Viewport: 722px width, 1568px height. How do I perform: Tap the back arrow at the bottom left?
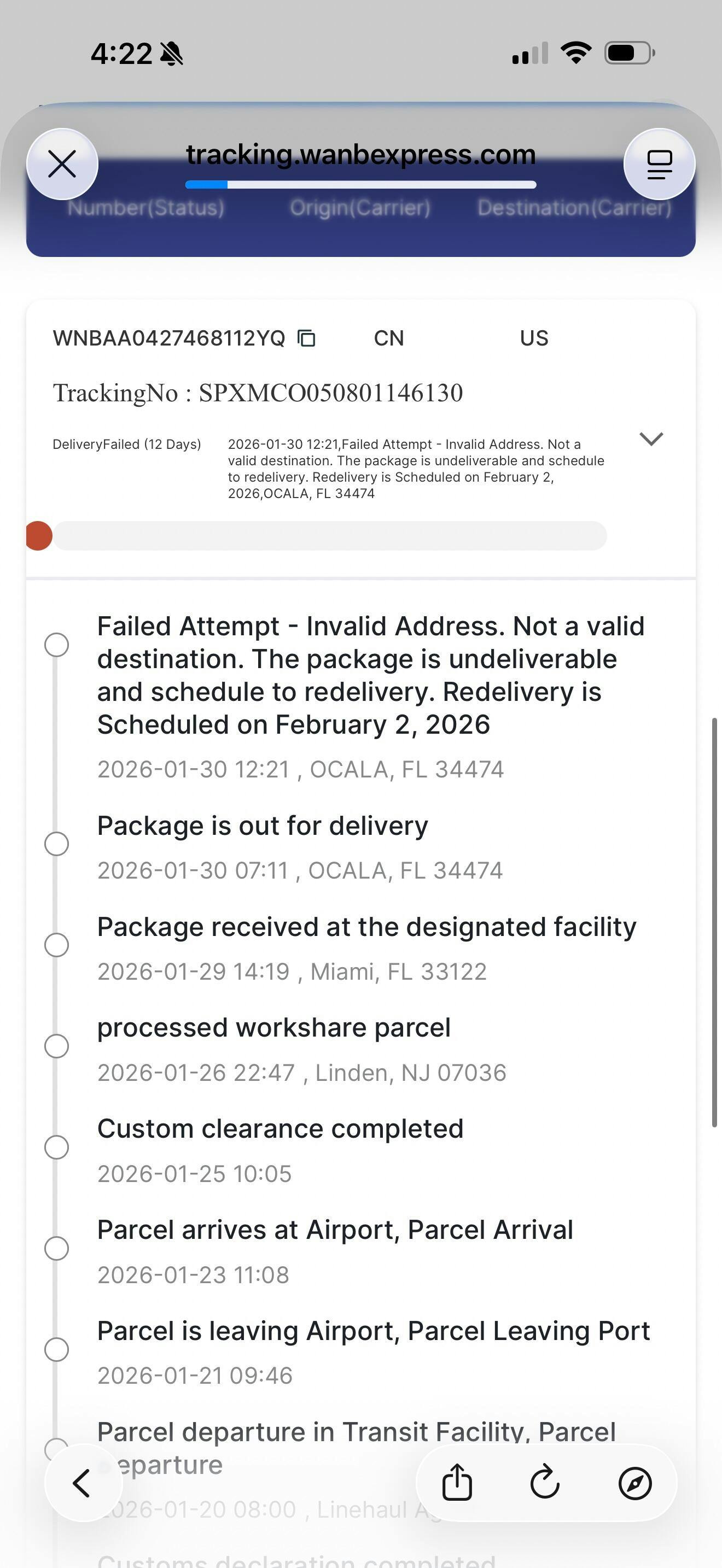point(82,1482)
